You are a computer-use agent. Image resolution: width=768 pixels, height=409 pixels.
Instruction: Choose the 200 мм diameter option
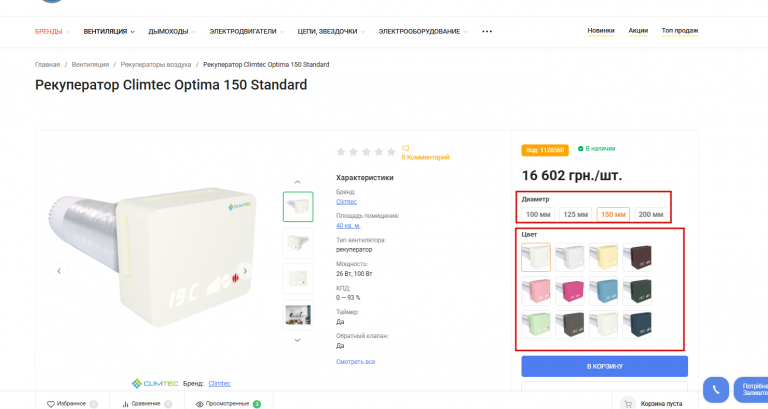(x=650, y=214)
